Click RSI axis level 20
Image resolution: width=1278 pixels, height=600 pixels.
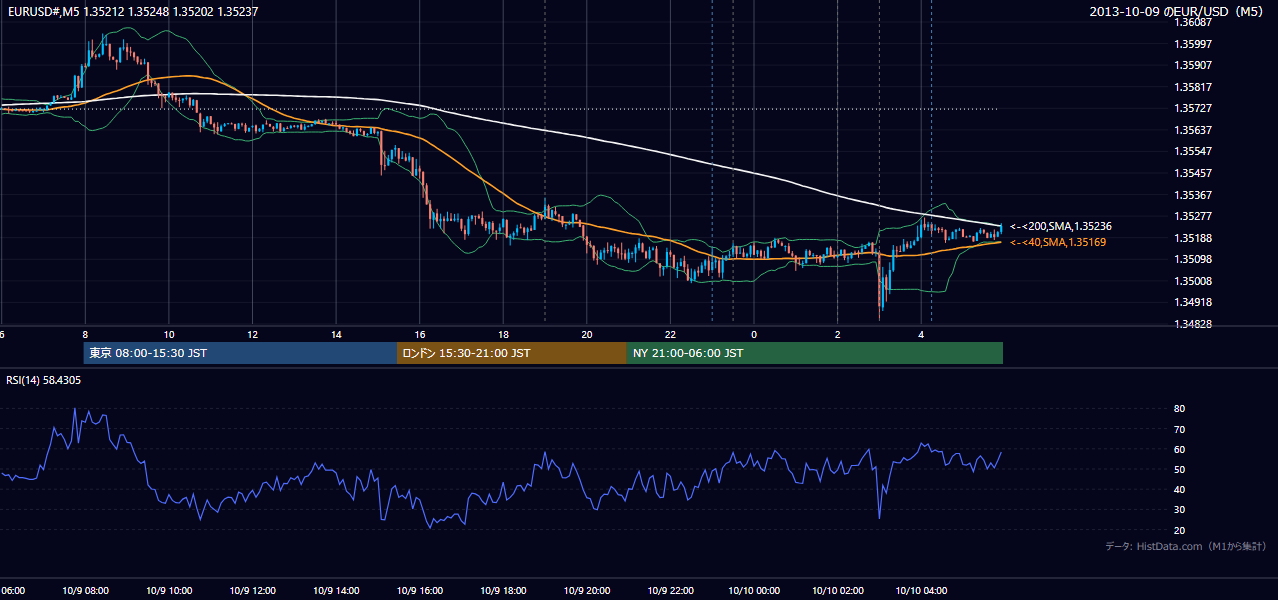(x=1180, y=530)
